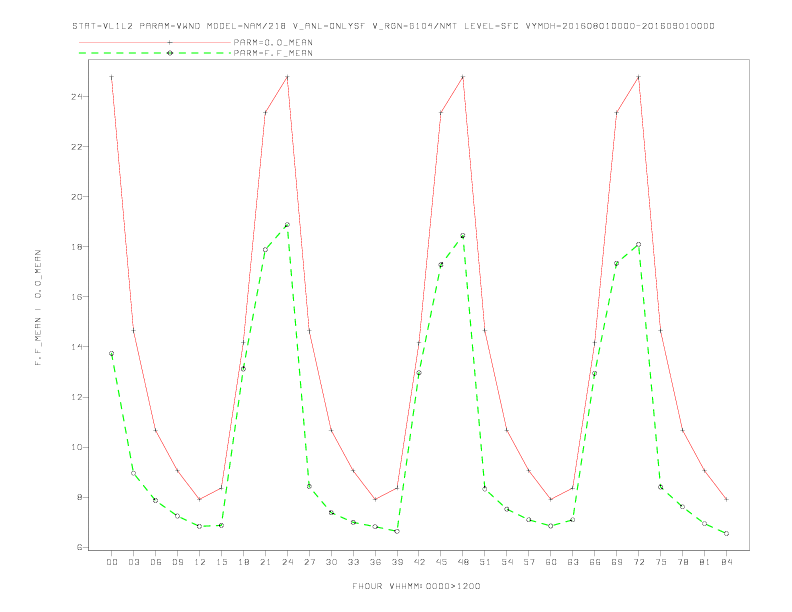Select the green circle marker in the legend
Screen dimensions: 792x612
[x=170, y=53]
